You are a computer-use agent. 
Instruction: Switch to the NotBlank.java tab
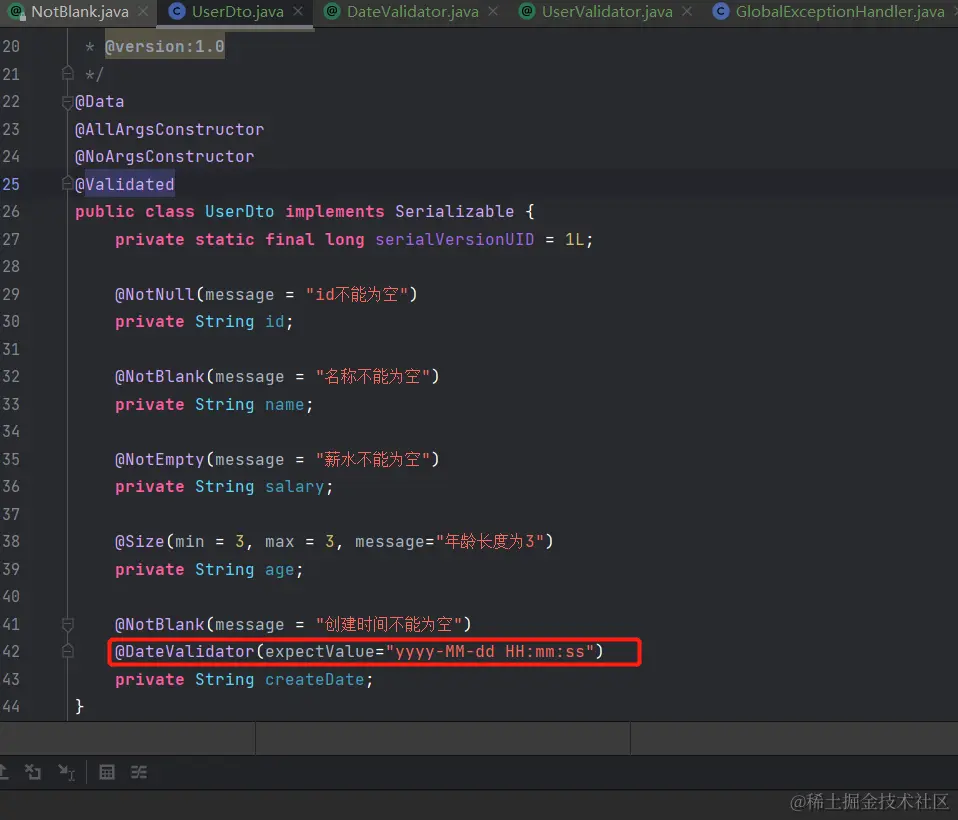78,12
